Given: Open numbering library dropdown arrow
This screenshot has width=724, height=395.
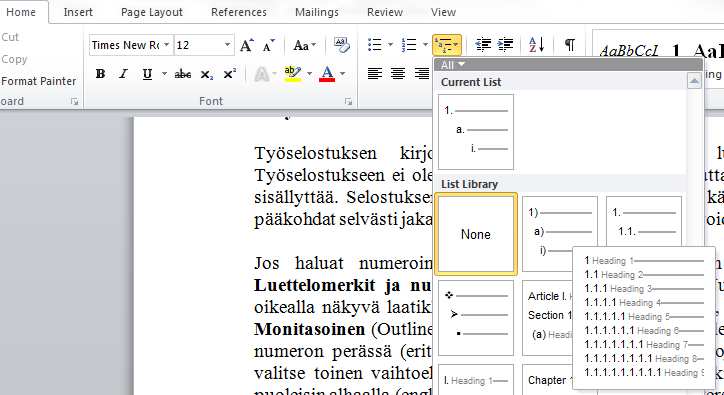Looking at the screenshot, I should coord(425,45).
